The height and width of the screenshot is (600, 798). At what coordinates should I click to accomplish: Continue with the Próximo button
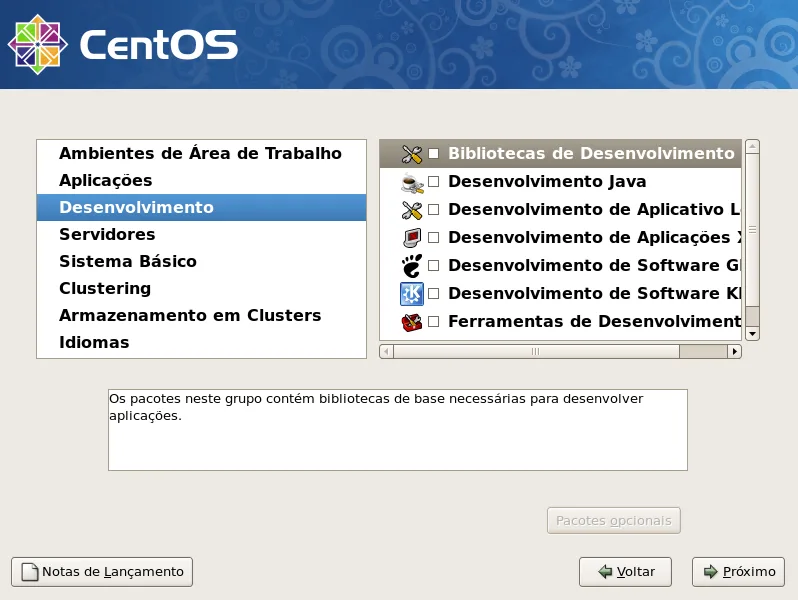[x=738, y=572]
